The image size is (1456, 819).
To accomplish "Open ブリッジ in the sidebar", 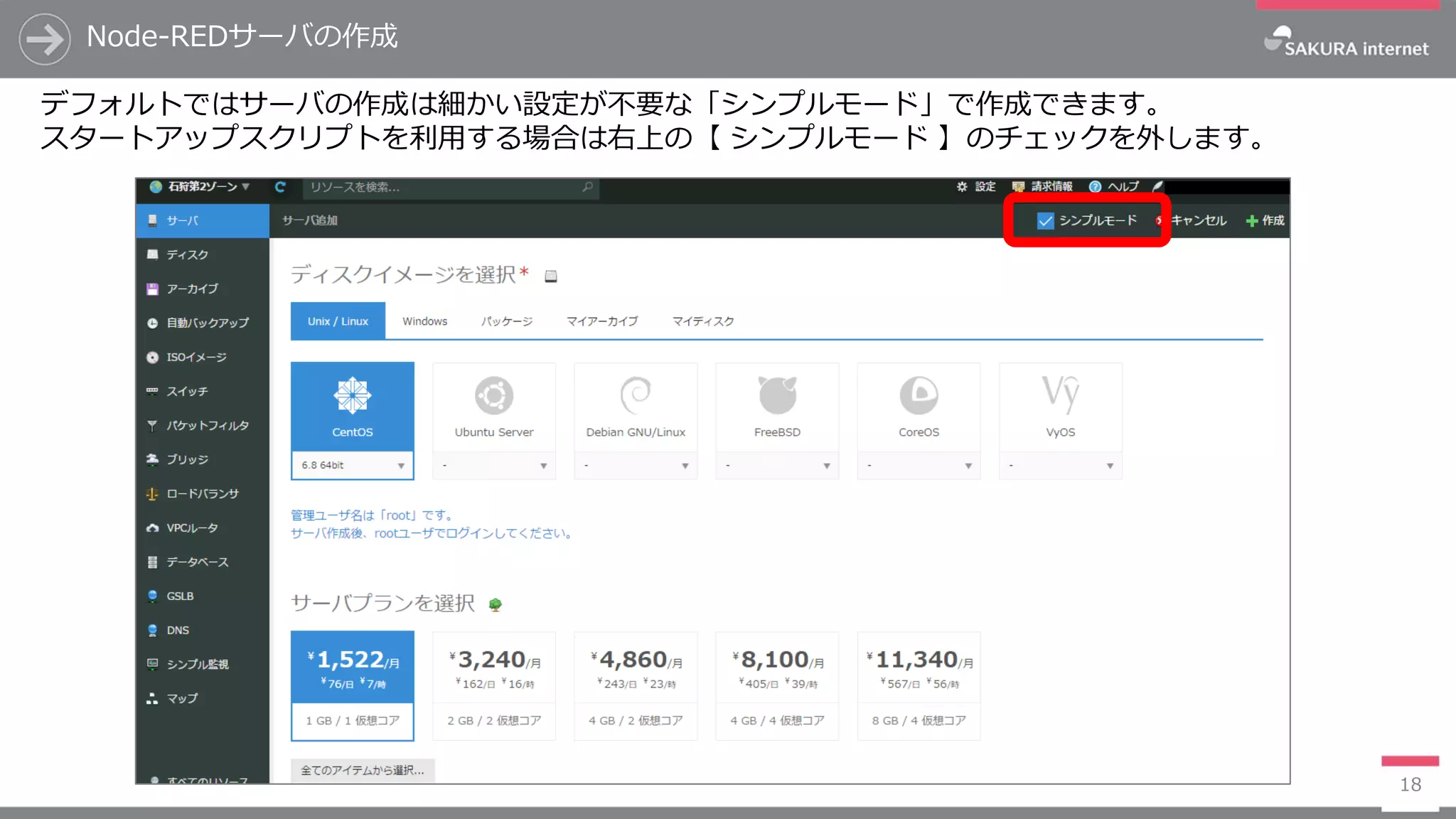I will (203, 459).
